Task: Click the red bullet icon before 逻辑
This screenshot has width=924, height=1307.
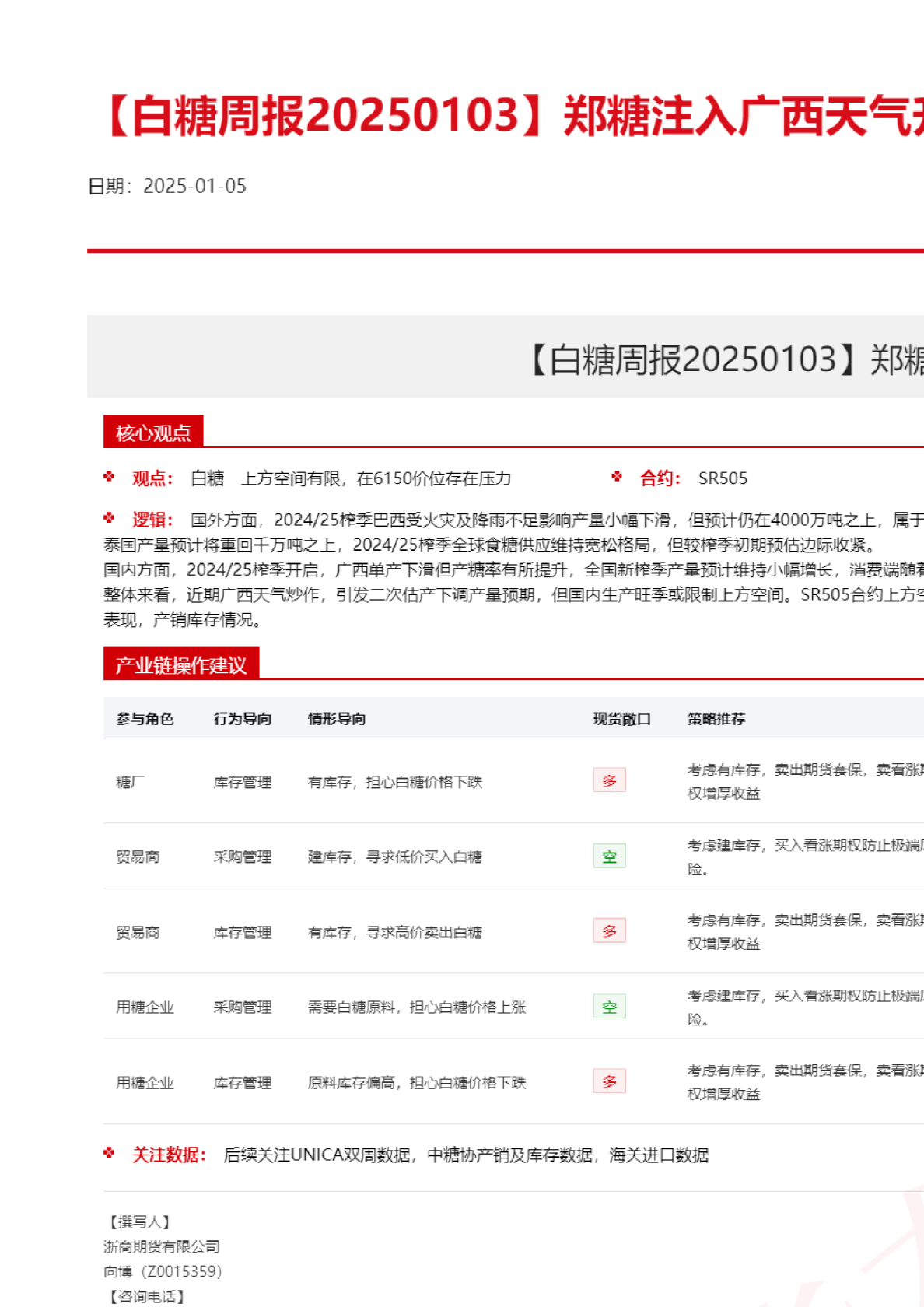Action: 109,518
